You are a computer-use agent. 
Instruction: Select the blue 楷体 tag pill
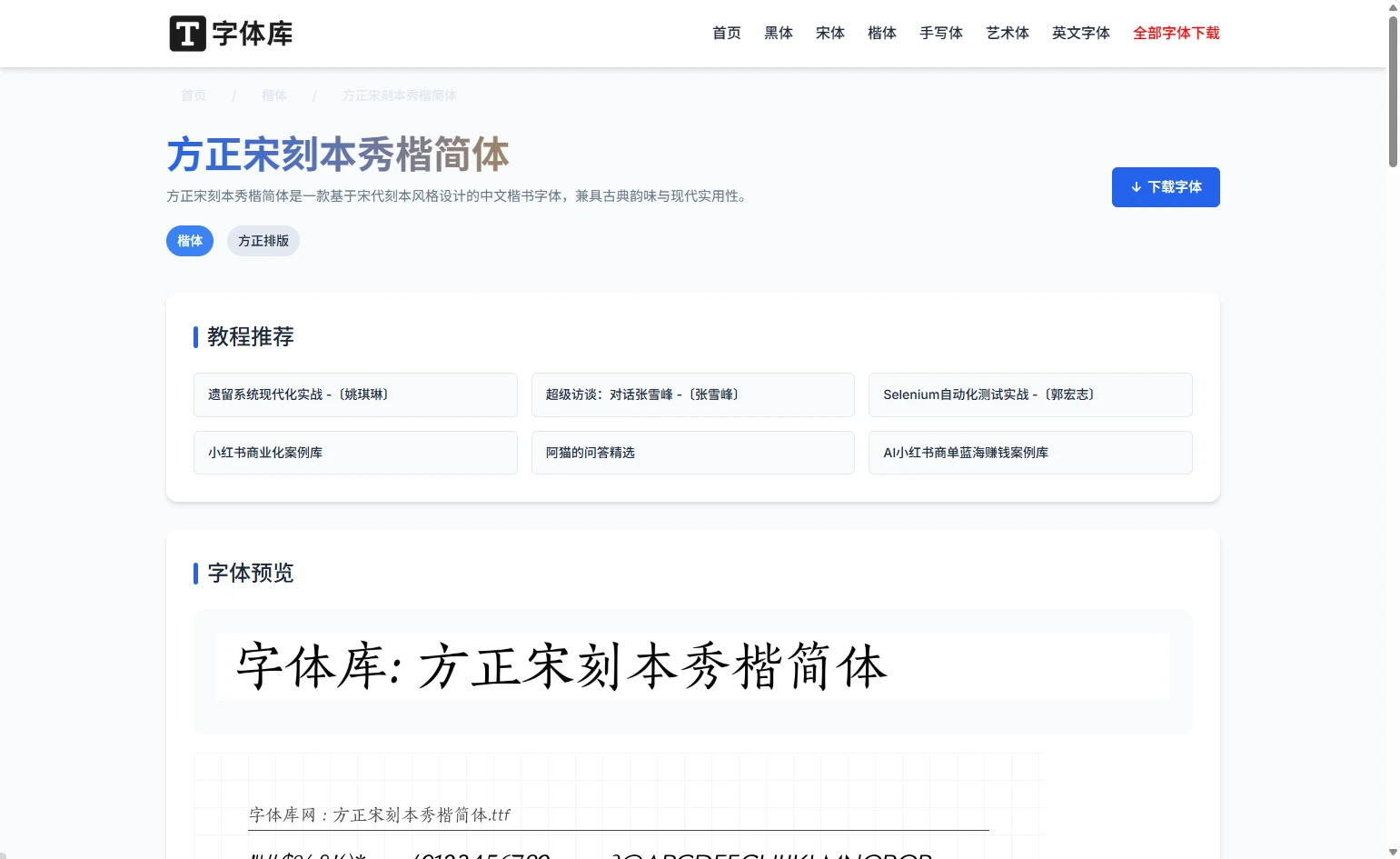coord(190,241)
